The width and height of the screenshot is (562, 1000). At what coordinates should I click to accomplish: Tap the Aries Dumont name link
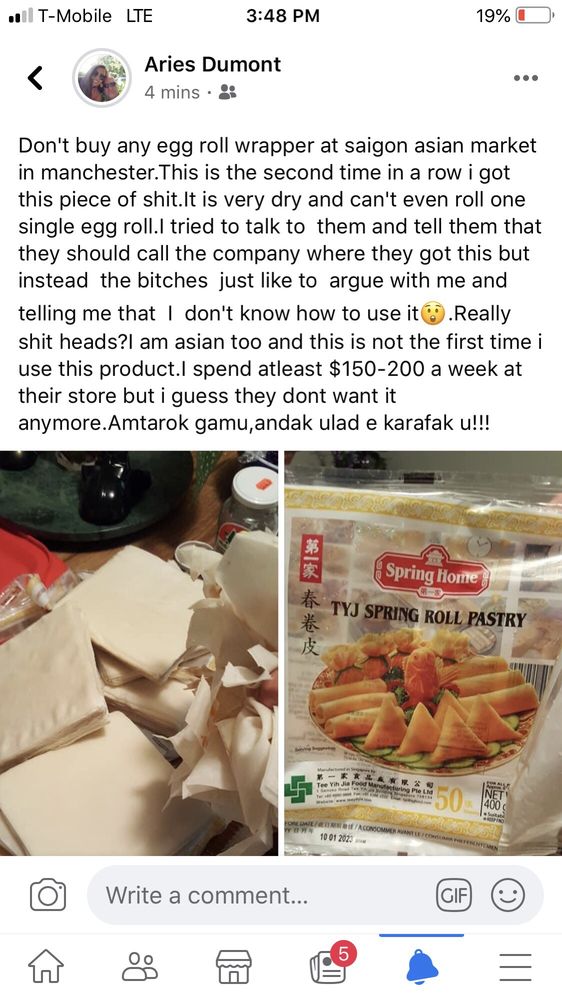[x=212, y=64]
